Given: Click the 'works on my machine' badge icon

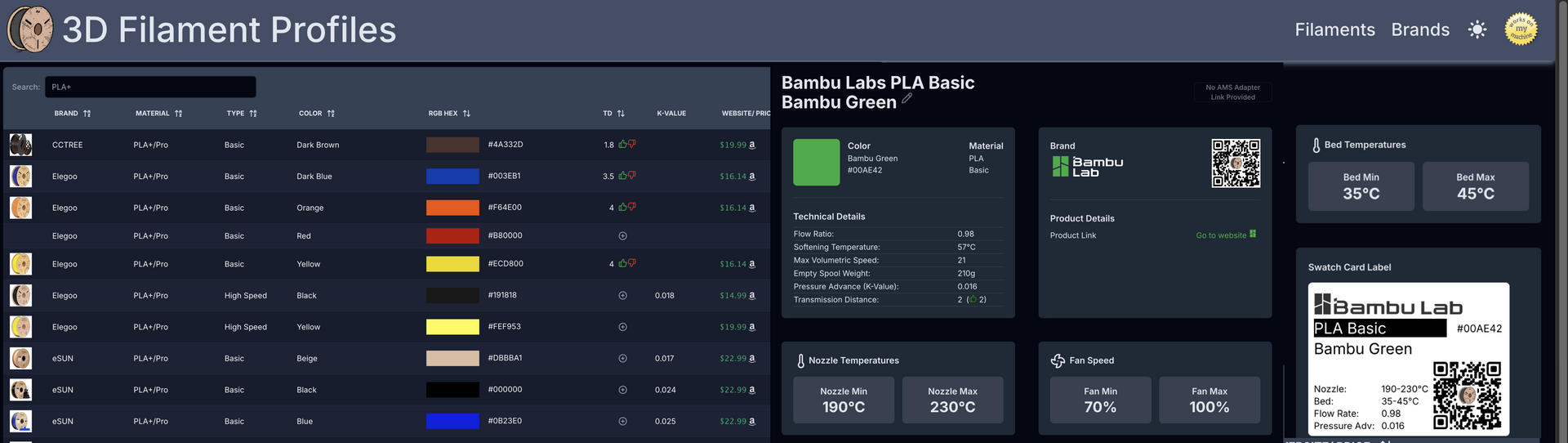Looking at the screenshot, I should pyautogui.click(x=1521, y=29).
